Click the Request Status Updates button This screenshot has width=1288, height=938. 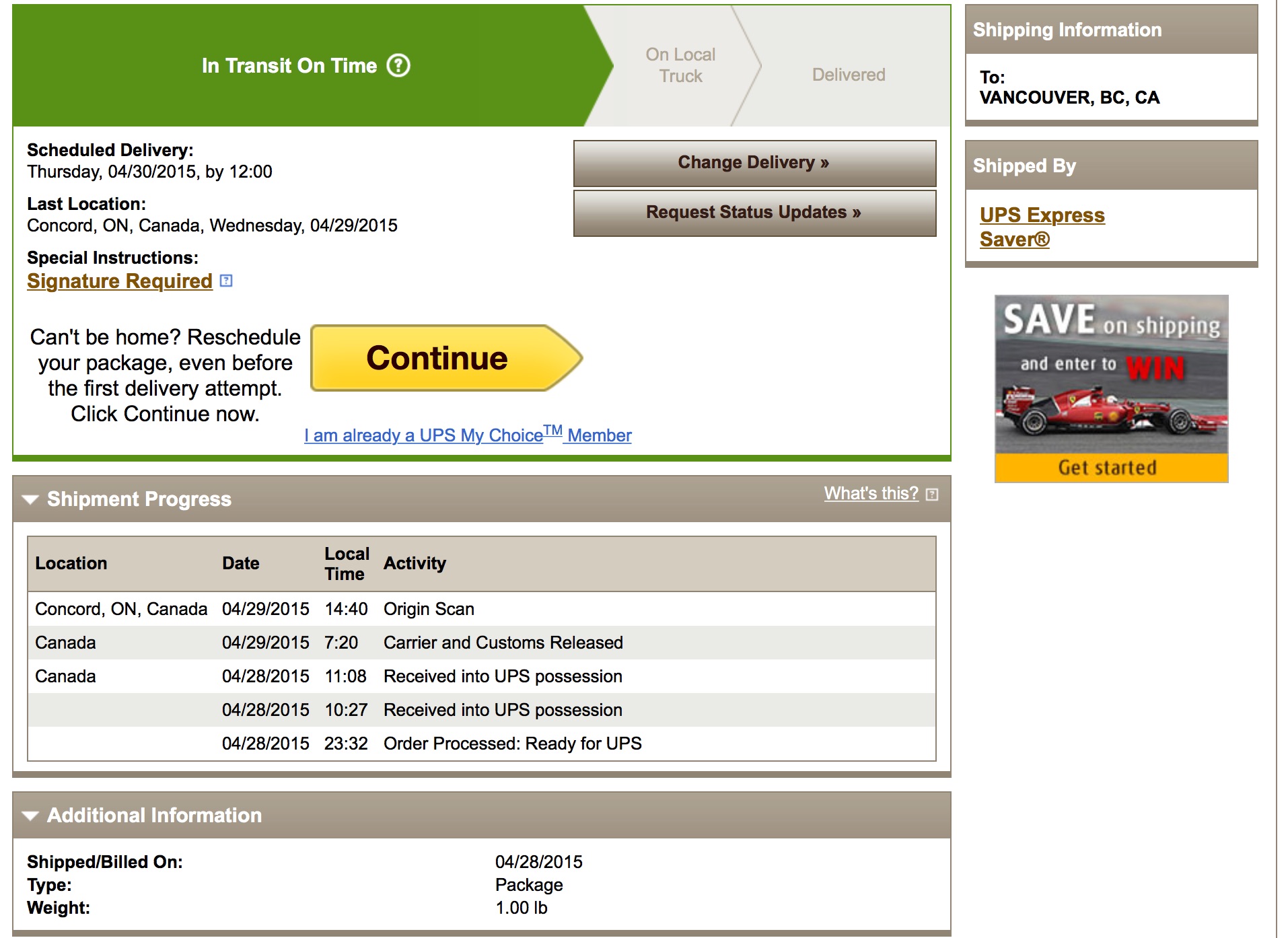(x=754, y=213)
